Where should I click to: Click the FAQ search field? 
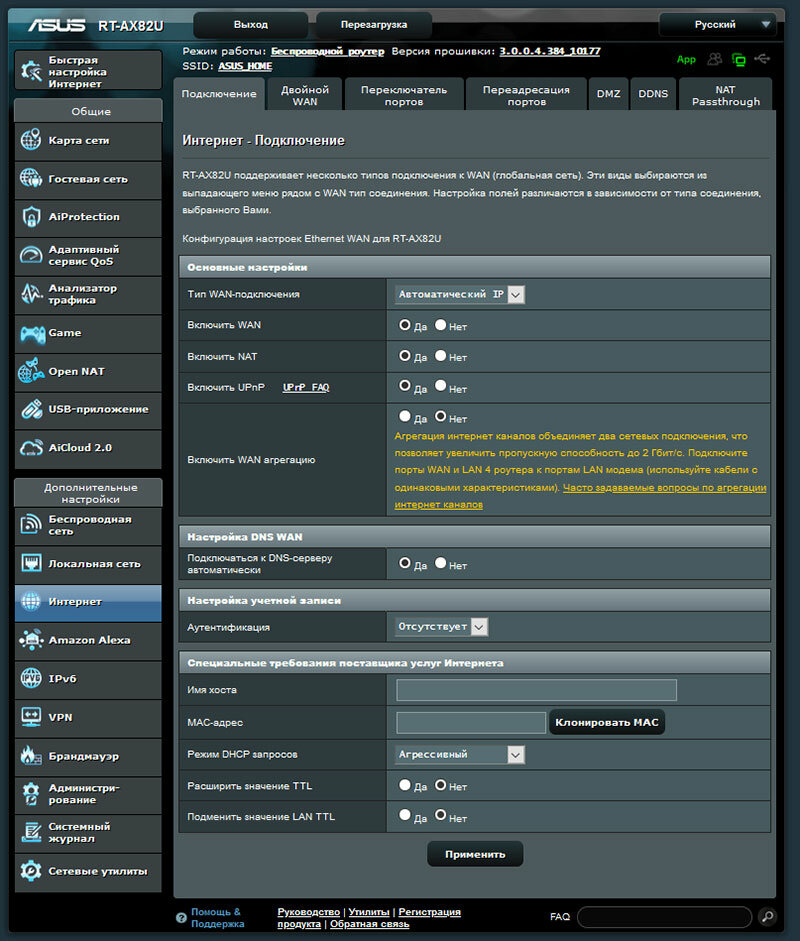pyautogui.click(x=664, y=917)
